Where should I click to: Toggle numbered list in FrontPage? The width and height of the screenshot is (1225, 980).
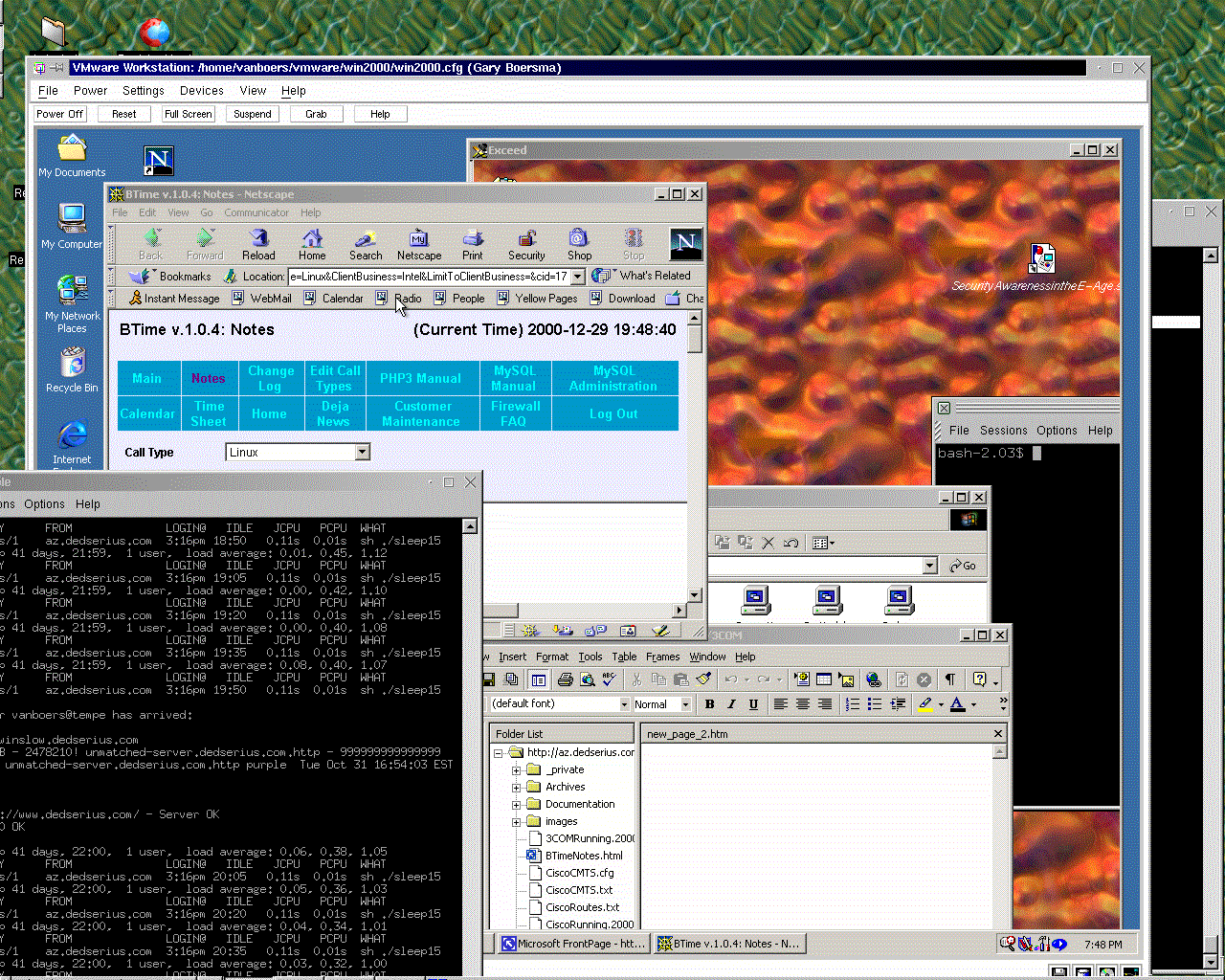[x=852, y=704]
